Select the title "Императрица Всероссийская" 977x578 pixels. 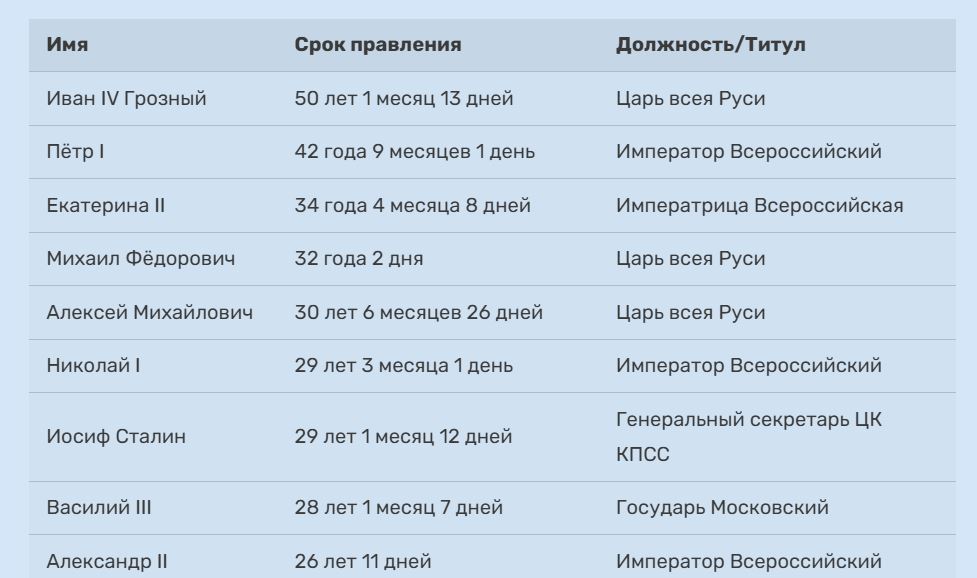tap(759, 205)
